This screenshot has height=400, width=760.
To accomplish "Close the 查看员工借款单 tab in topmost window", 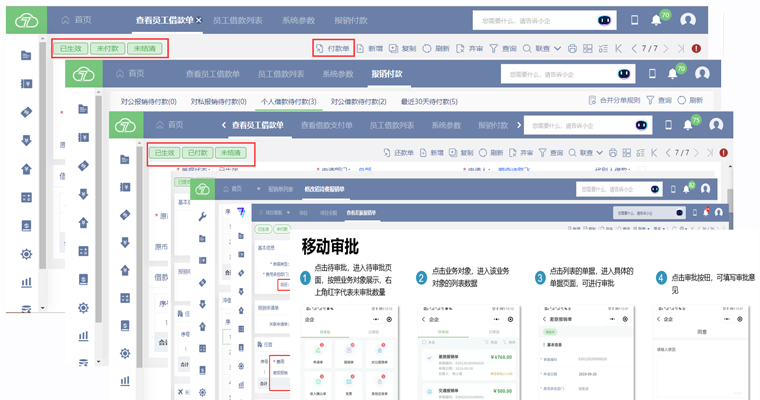I will (x=198, y=20).
